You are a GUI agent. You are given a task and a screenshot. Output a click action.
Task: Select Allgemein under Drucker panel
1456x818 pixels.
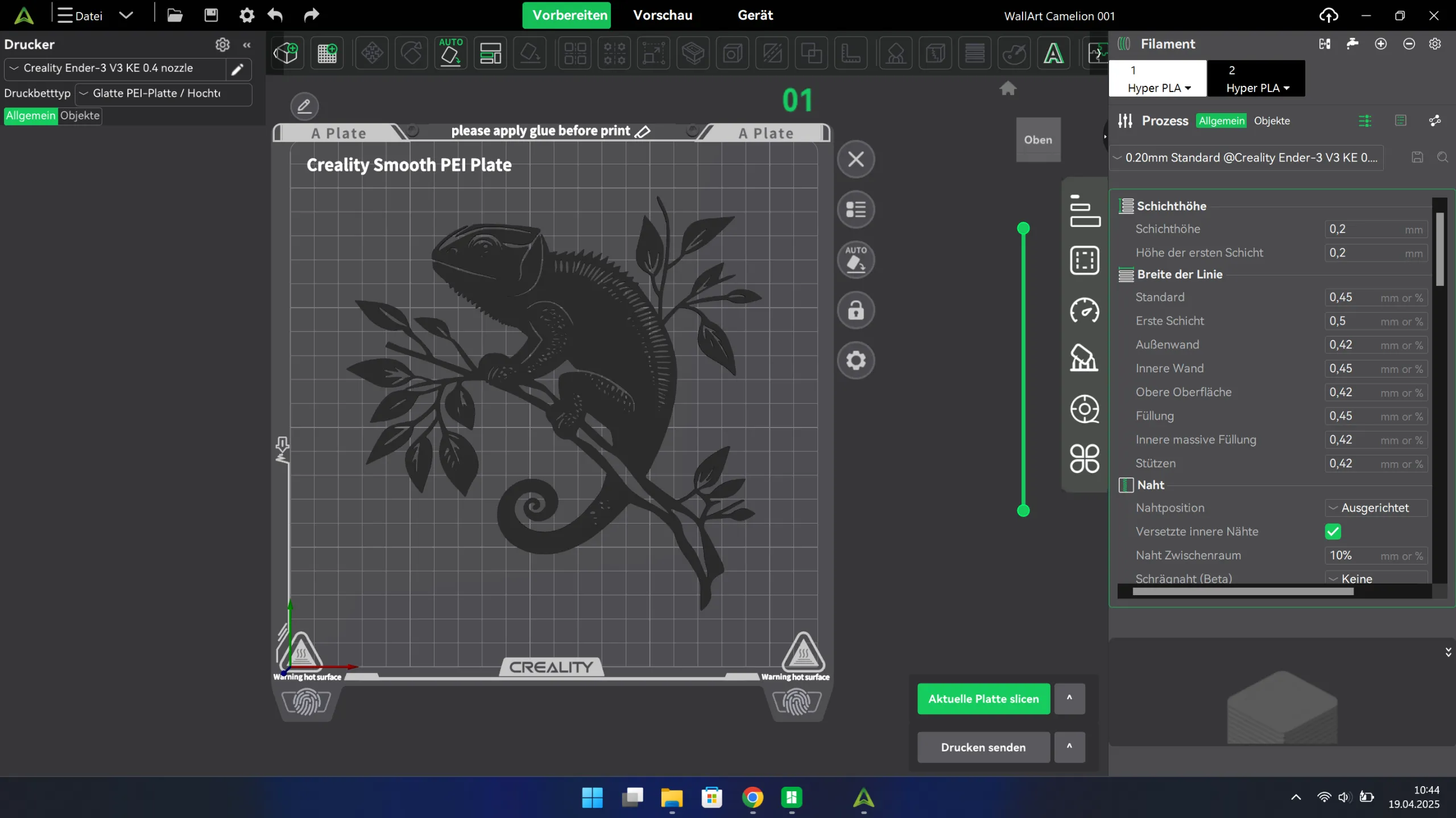[x=31, y=115]
